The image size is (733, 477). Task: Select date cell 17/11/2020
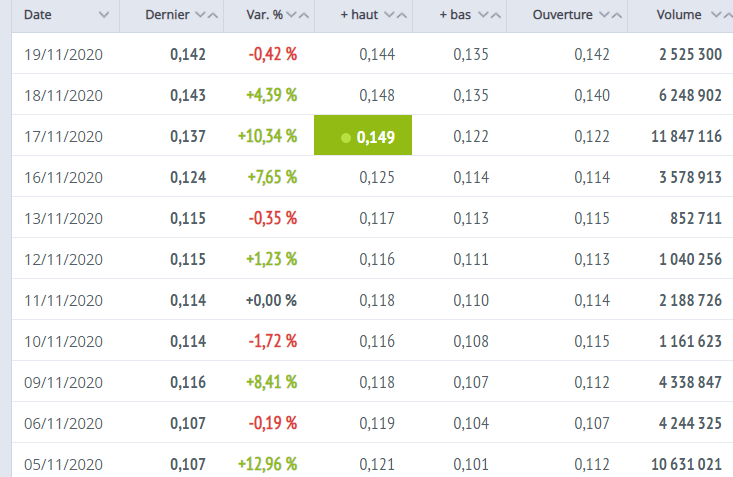[64, 137]
